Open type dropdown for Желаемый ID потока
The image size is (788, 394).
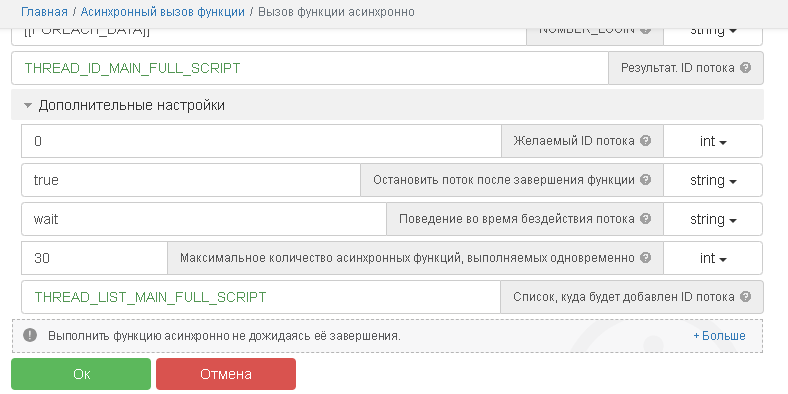[713, 141]
